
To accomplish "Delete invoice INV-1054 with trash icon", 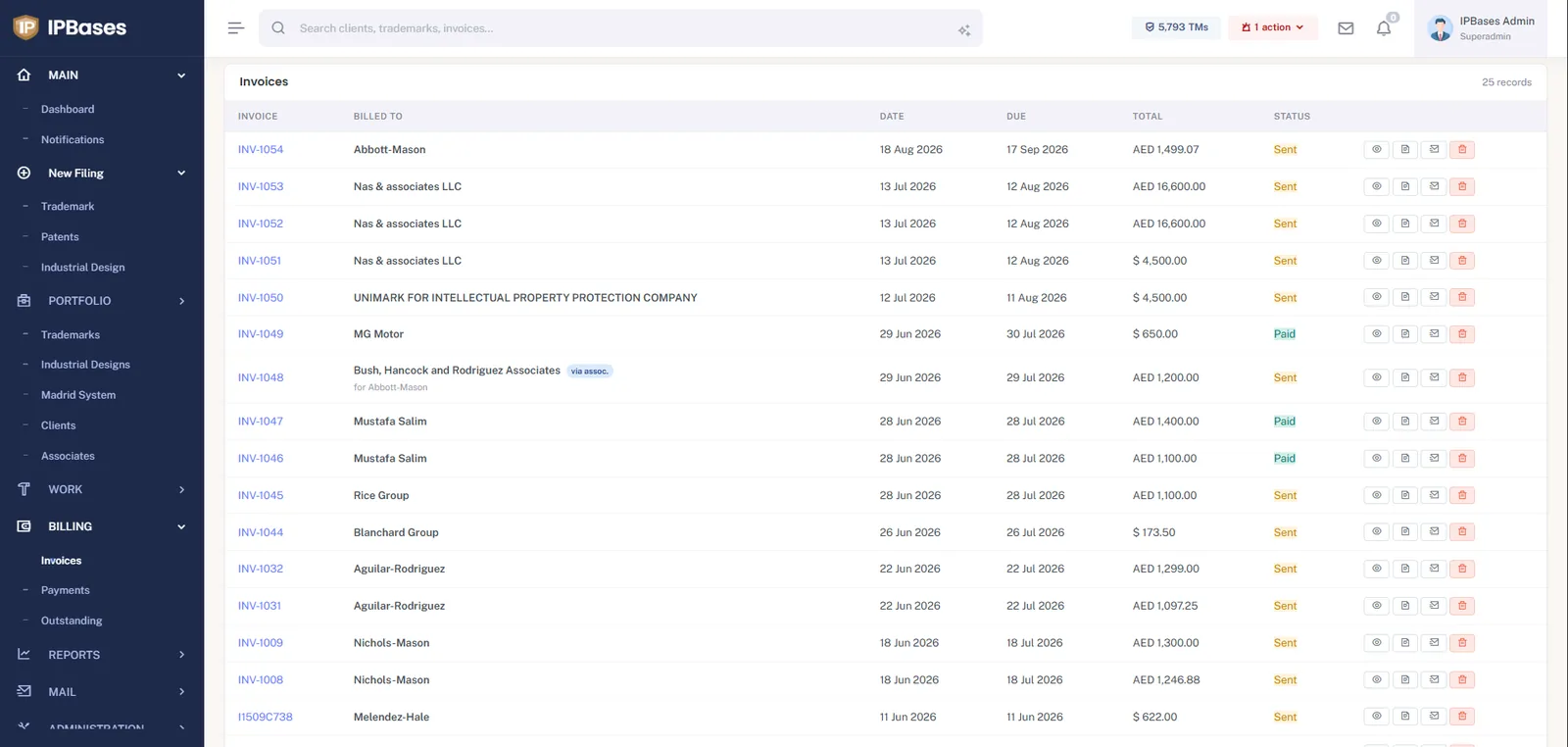I will [1462, 150].
